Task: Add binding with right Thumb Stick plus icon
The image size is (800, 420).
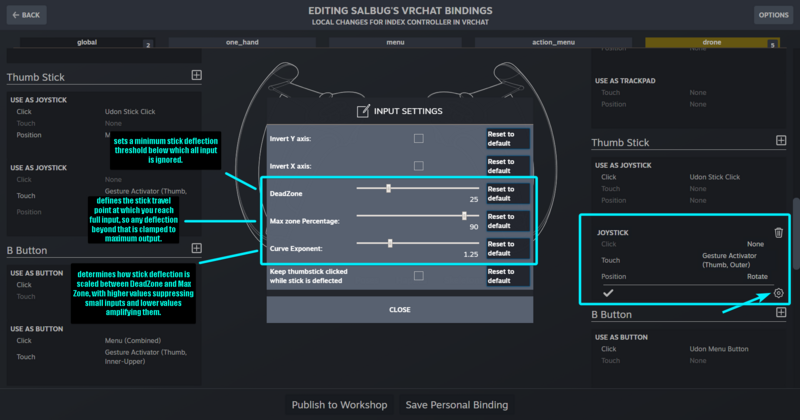Action: 781,140
